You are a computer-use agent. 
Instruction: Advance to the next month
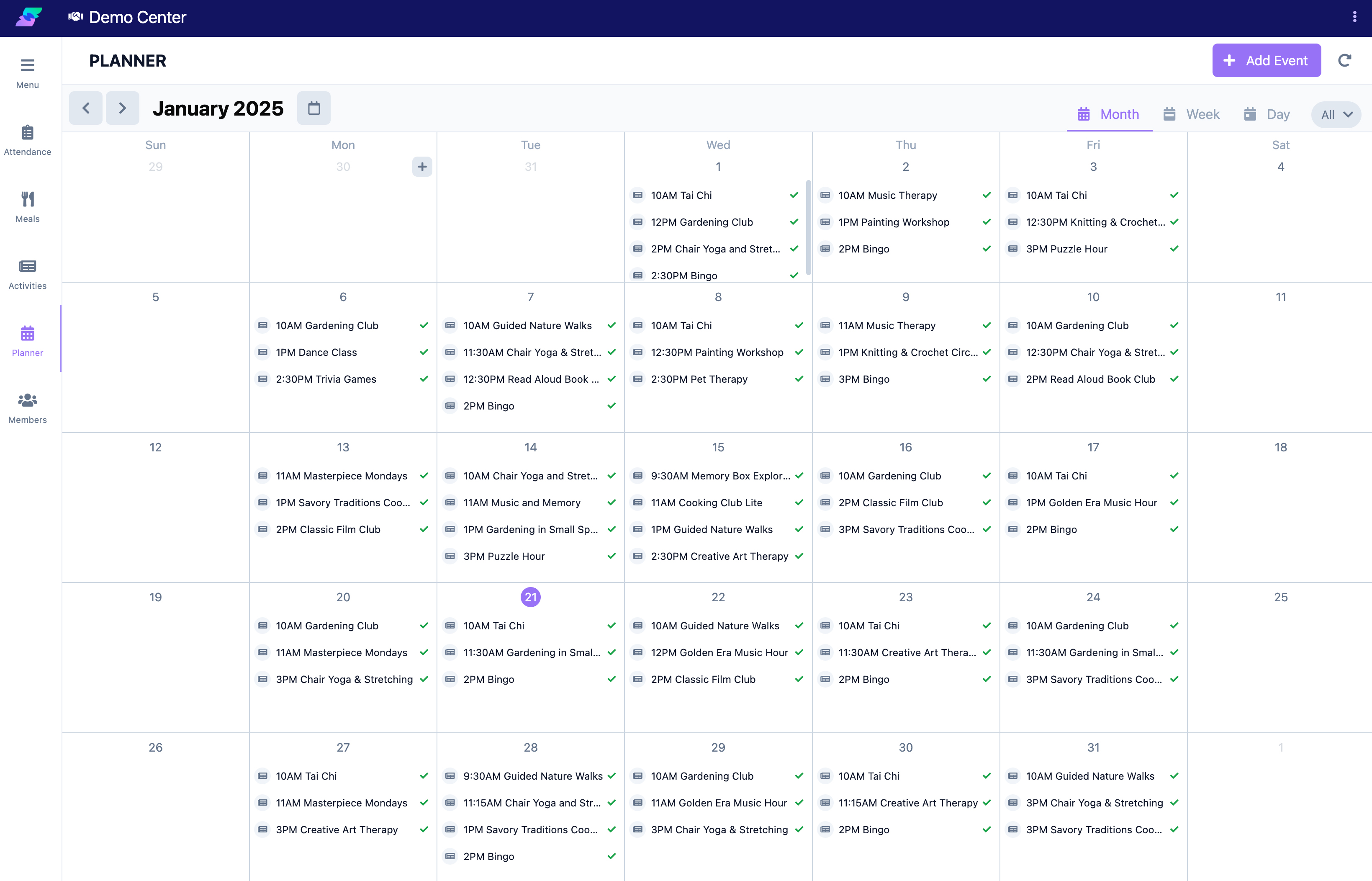coord(122,108)
